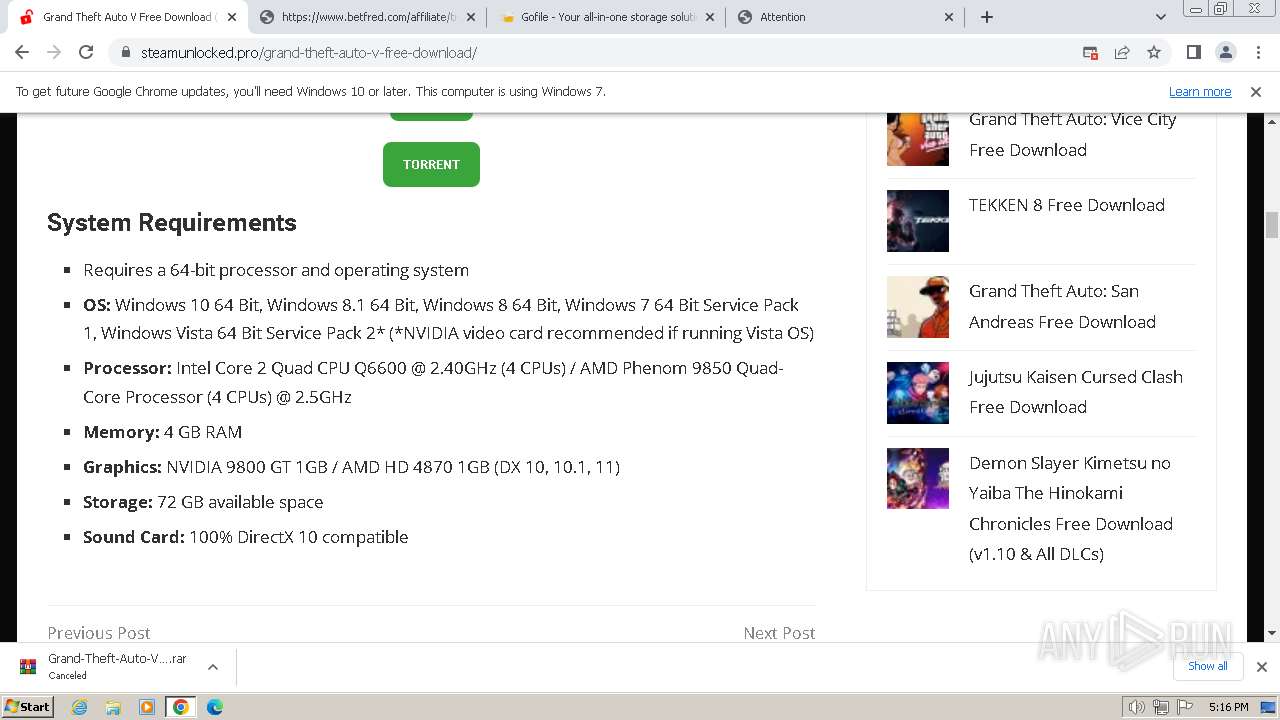The height and width of the screenshot is (720, 1280).
Task: Open a new tab with the plus button
Action: [987, 17]
